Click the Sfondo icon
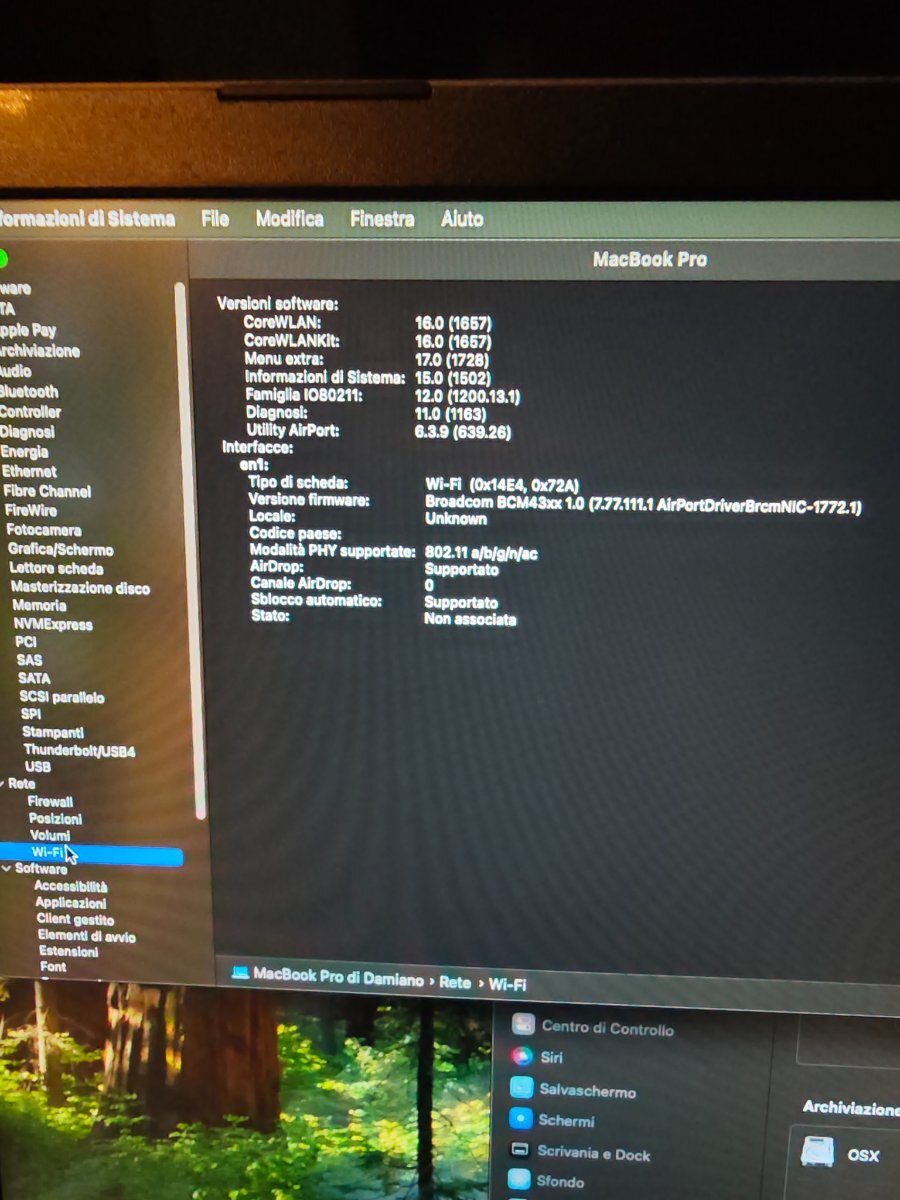The image size is (900, 1200). 519,1180
